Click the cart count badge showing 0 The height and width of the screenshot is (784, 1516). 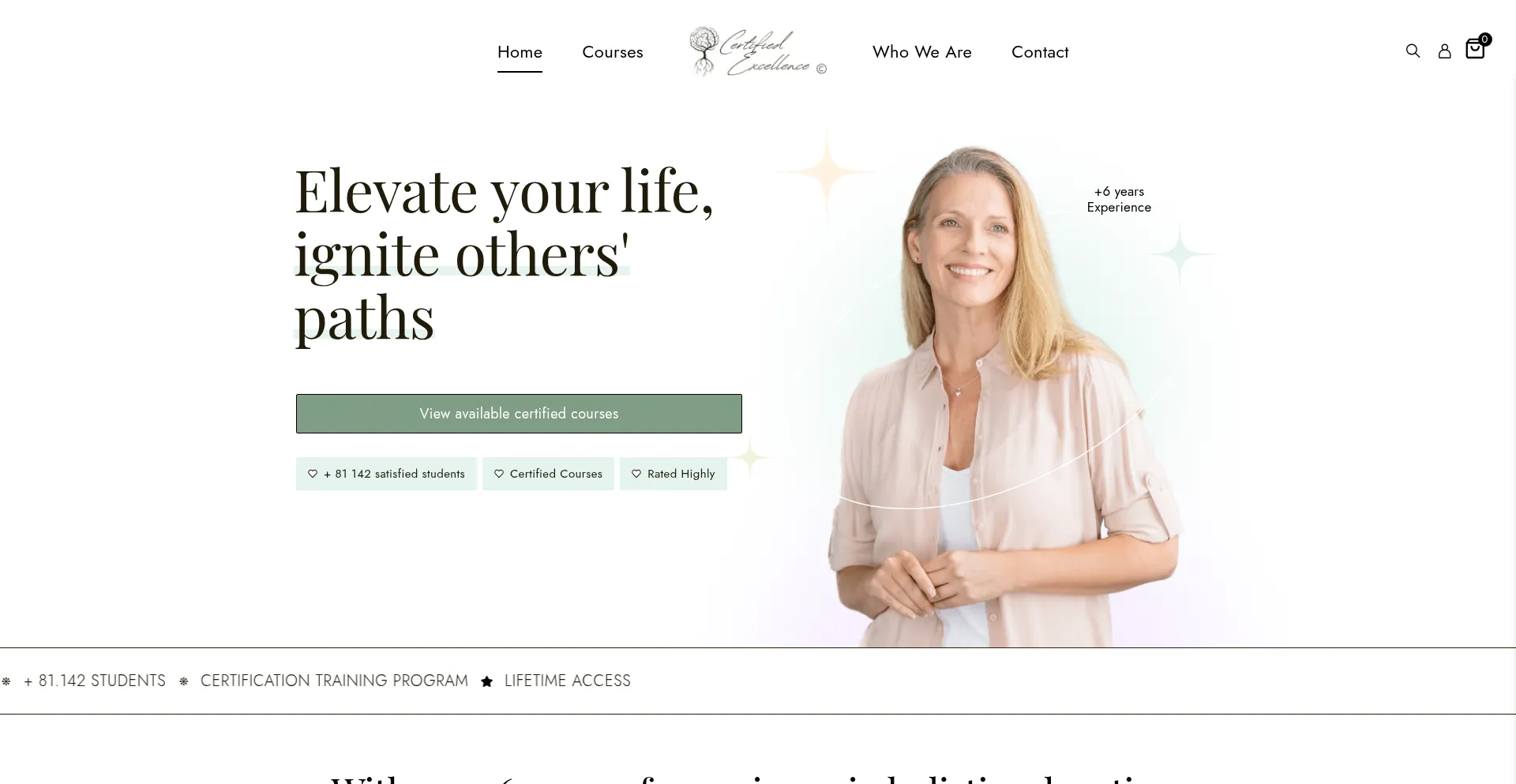click(1484, 39)
